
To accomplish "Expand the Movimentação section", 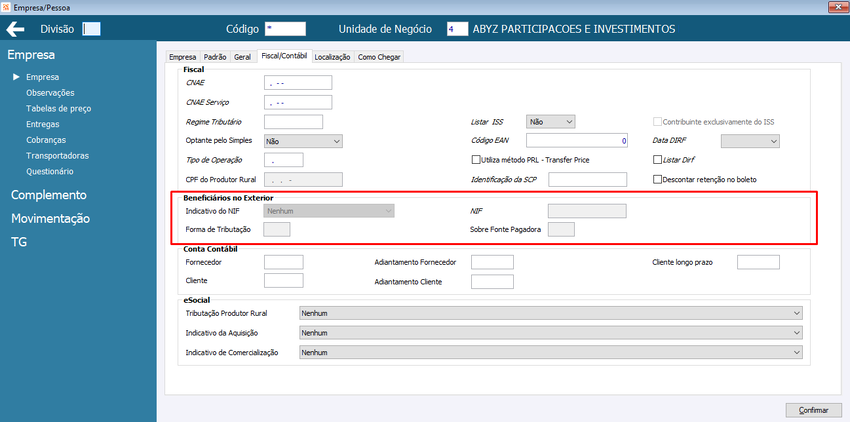I will coord(50,219).
